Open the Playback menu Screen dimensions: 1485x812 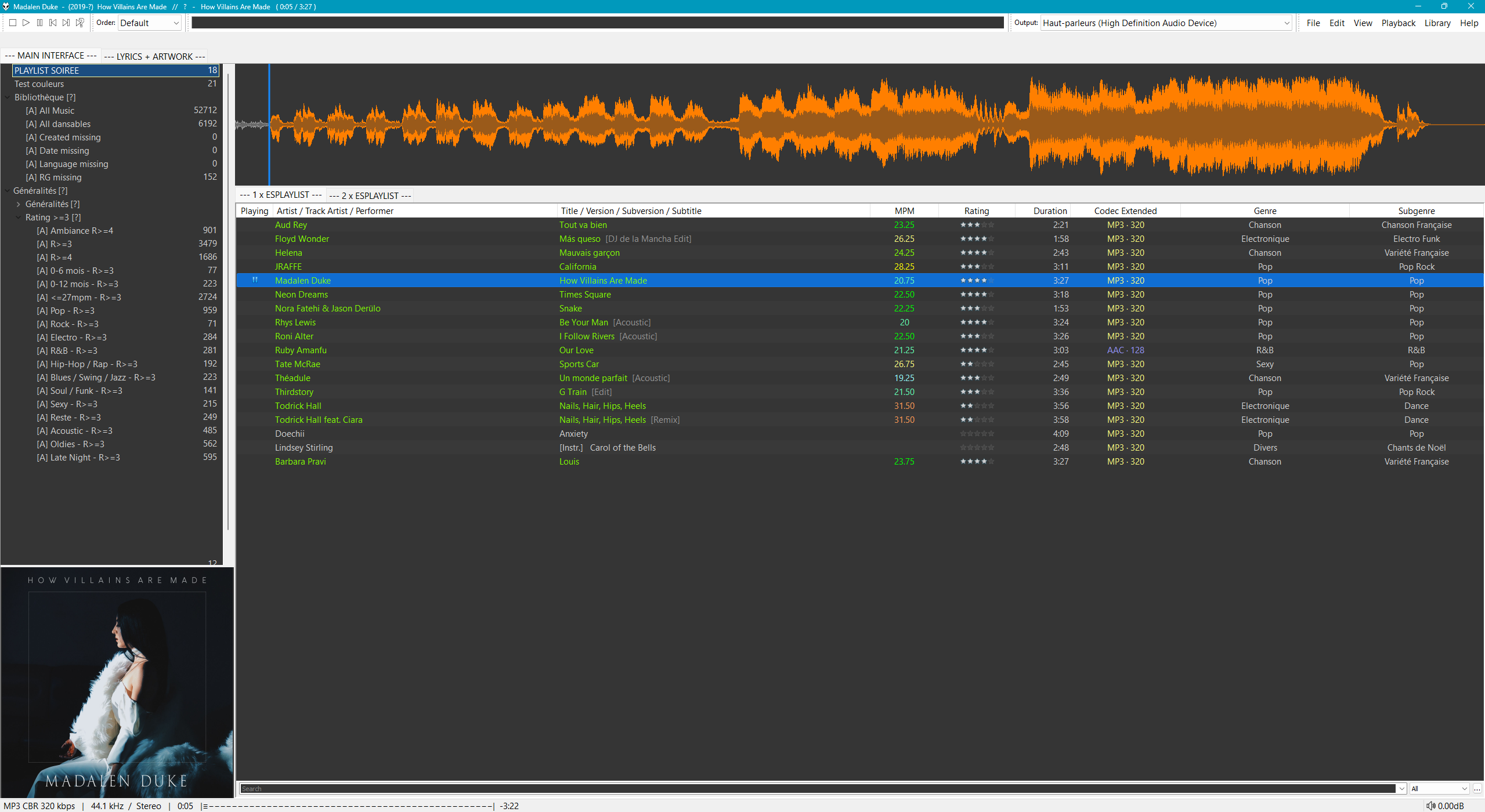tap(1398, 23)
